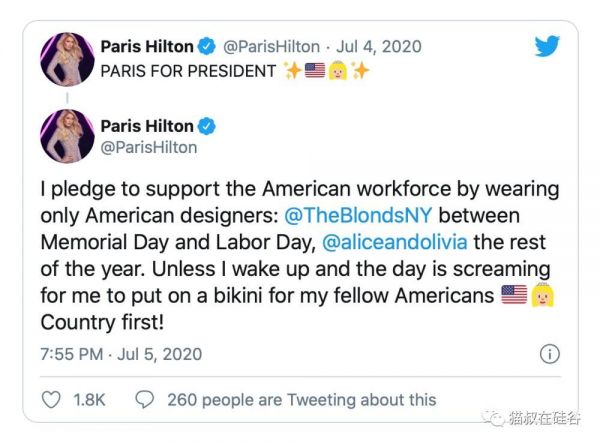Click the 1.8K likes count
Screen dimensions: 600x444
[x=89, y=399]
